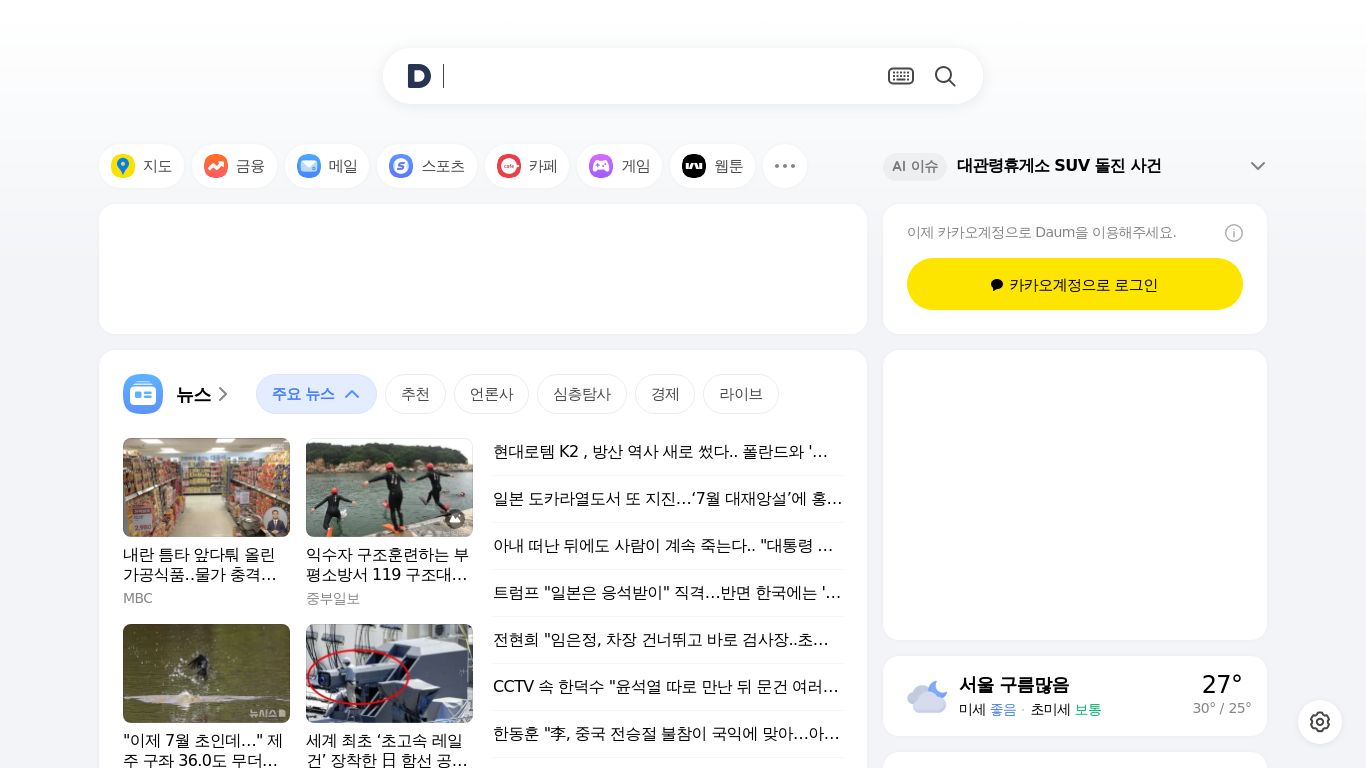Switch to the 추천 news tab
1366x768 pixels.
pos(415,394)
